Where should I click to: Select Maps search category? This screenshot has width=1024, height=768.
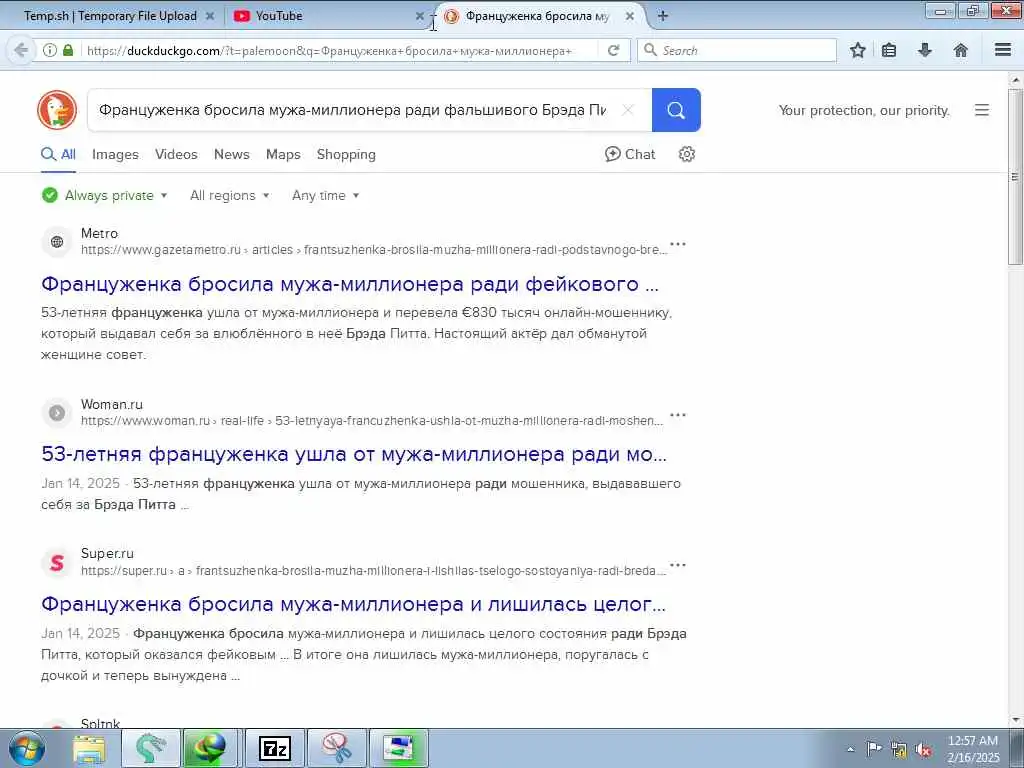click(x=283, y=154)
